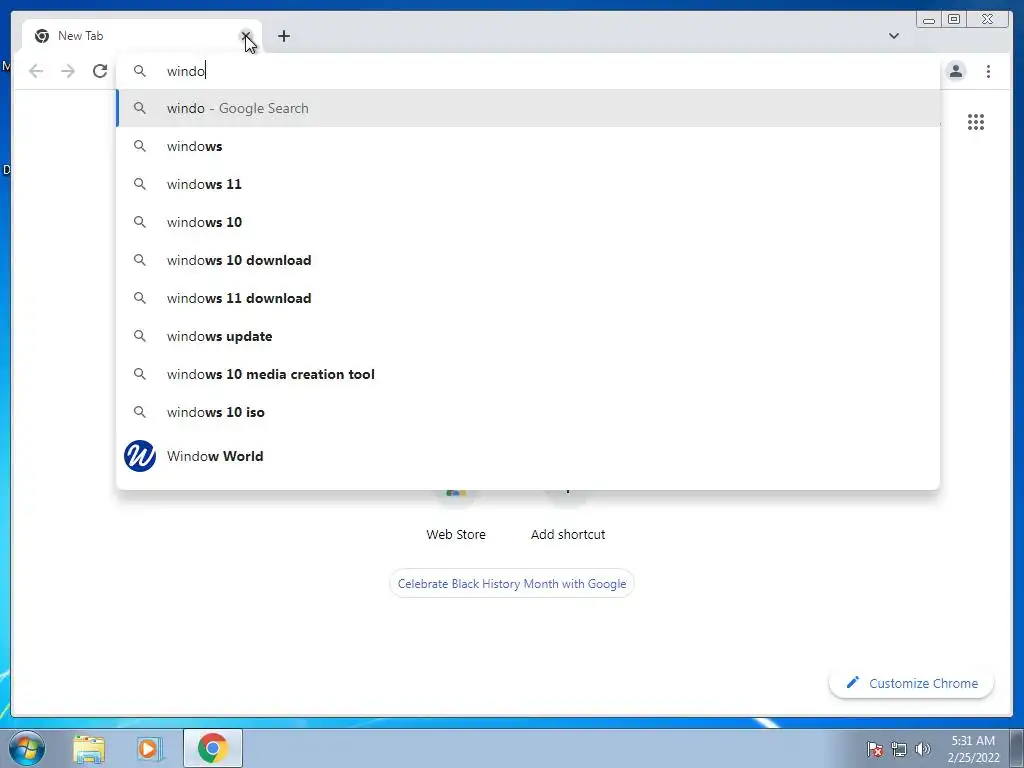Choose 'windows 11 download' suggestion

tap(528, 298)
